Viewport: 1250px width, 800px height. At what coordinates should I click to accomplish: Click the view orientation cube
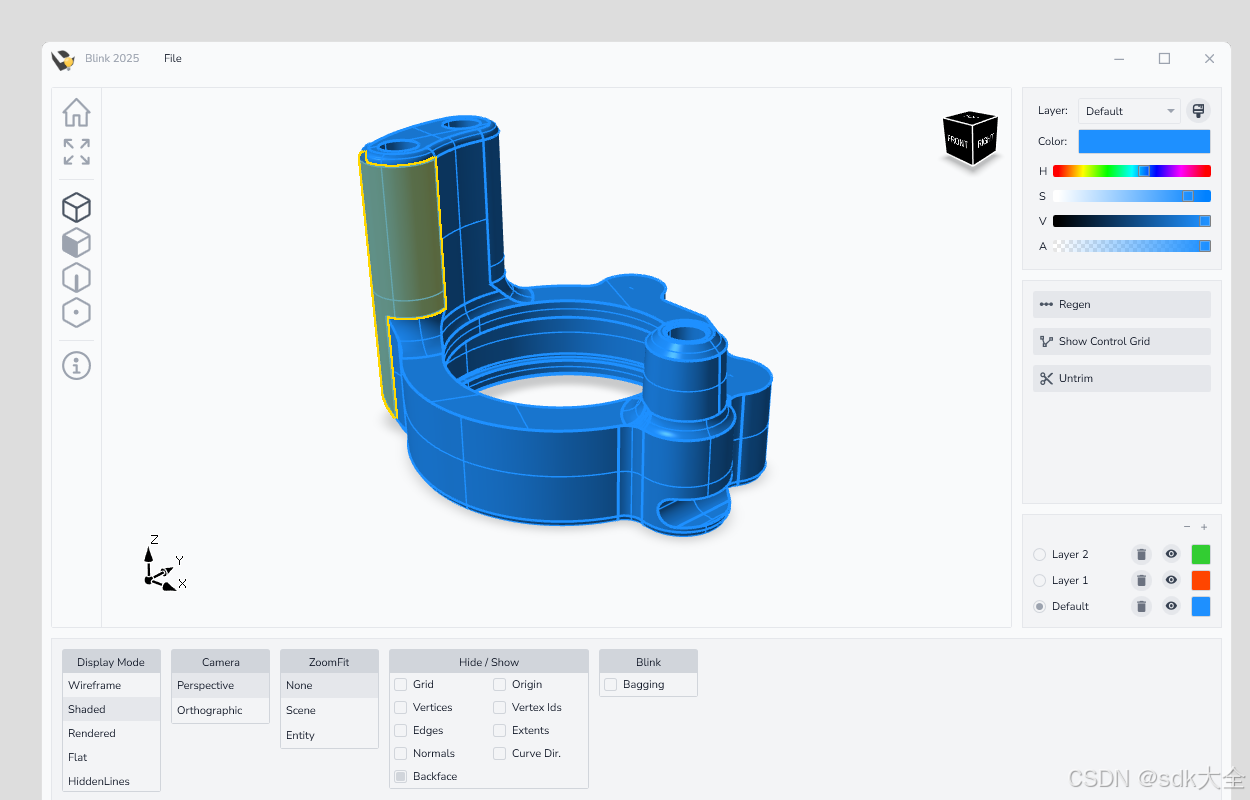tap(970, 140)
